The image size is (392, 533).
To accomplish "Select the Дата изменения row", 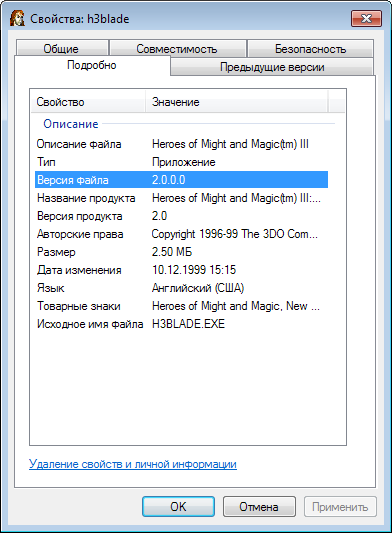I will [x=182, y=270].
